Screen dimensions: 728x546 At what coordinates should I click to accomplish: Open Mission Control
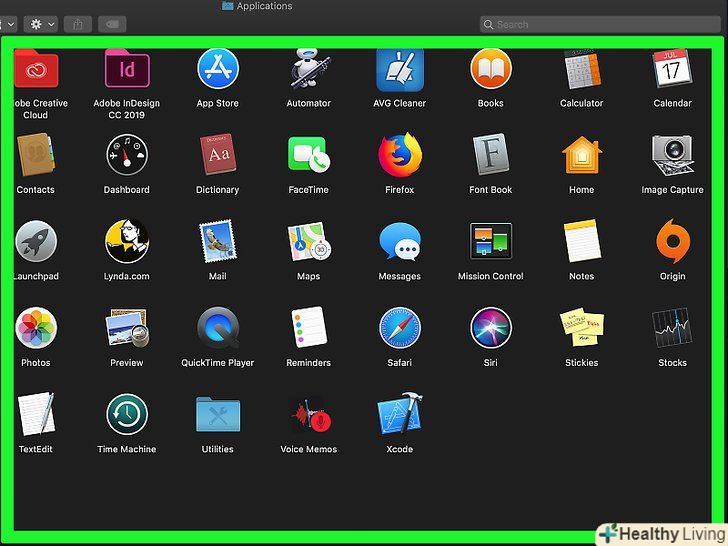coord(491,241)
